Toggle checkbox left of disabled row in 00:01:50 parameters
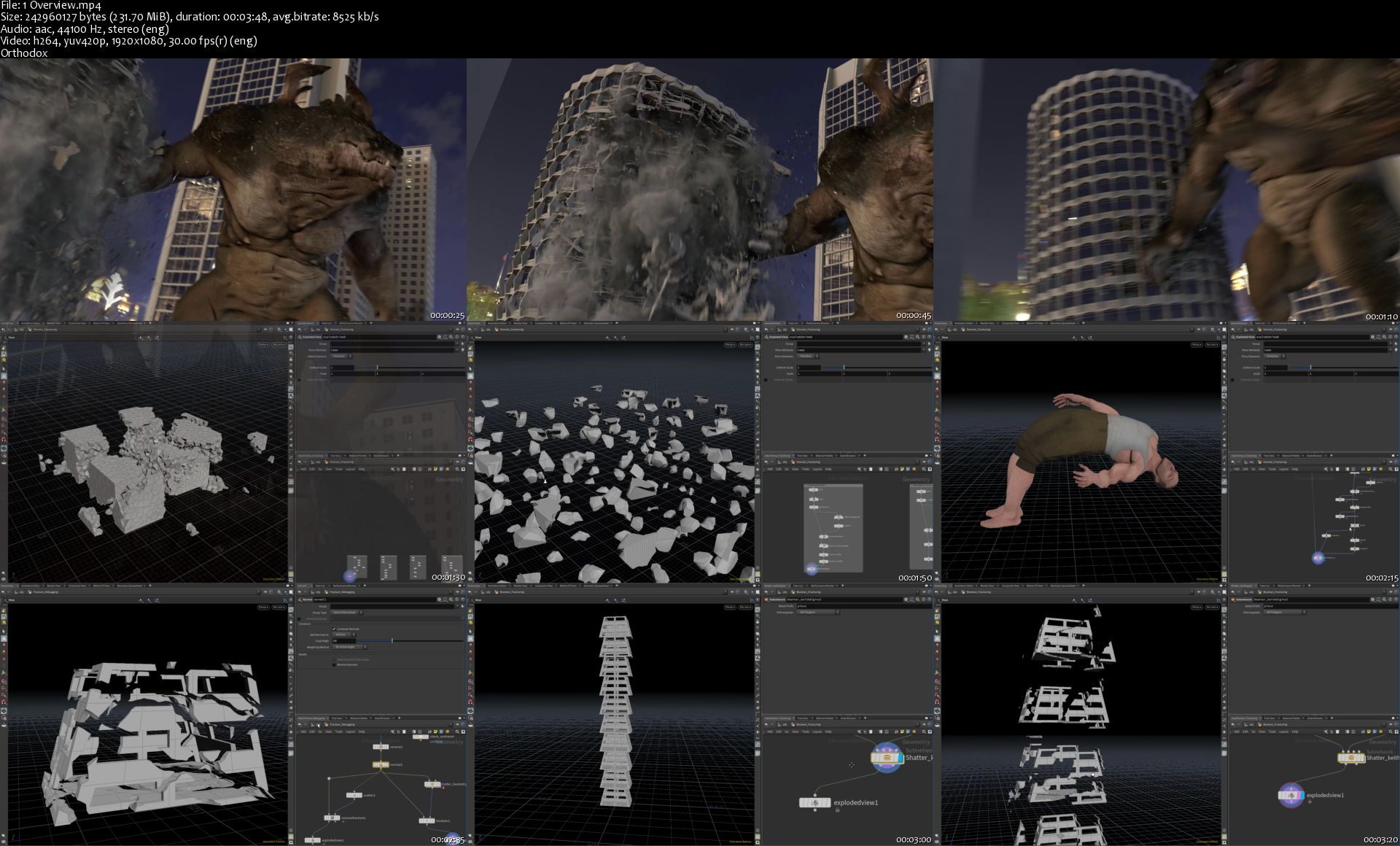This screenshot has width=1400, height=846. pos(766,380)
